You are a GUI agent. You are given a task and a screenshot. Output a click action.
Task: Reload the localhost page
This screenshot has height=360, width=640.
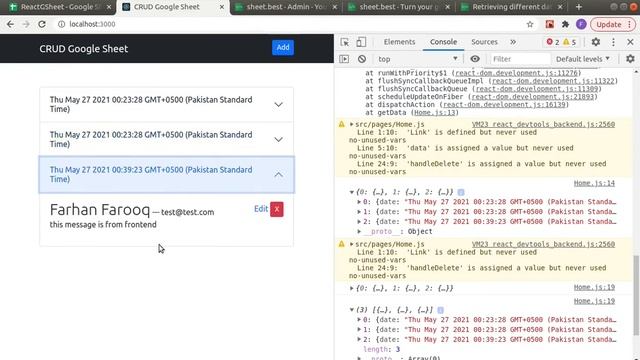pos(42,24)
